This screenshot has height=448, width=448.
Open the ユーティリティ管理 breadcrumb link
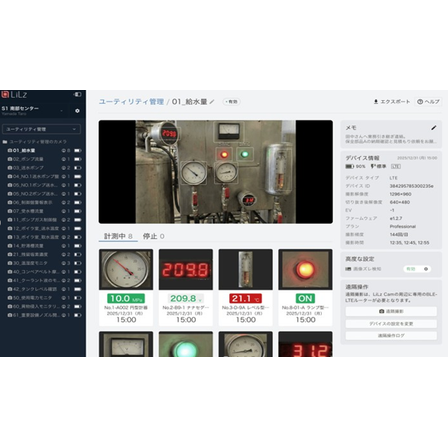coord(131,102)
